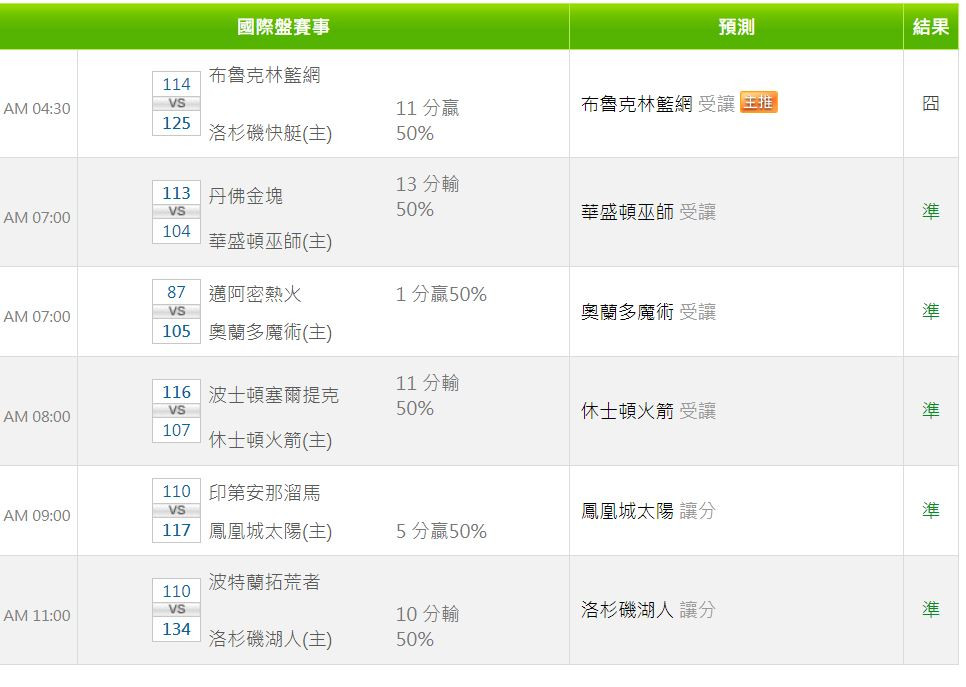This screenshot has height=687, width=966.
Task: Select team 奧蘭多魔術(主)
Action: tap(270, 332)
